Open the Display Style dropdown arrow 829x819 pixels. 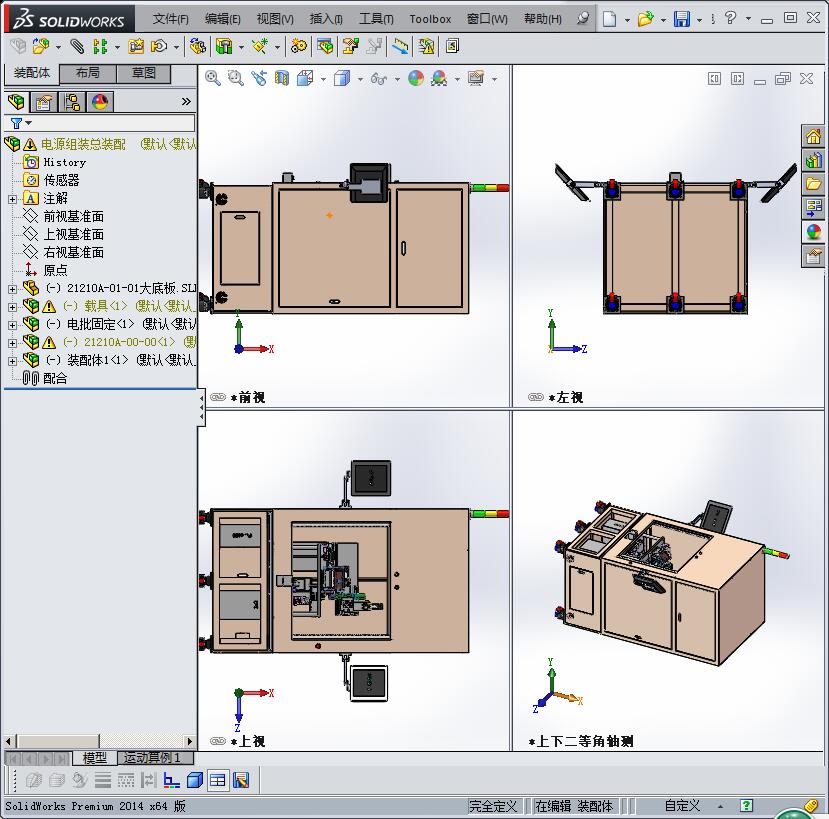tap(360, 79)
